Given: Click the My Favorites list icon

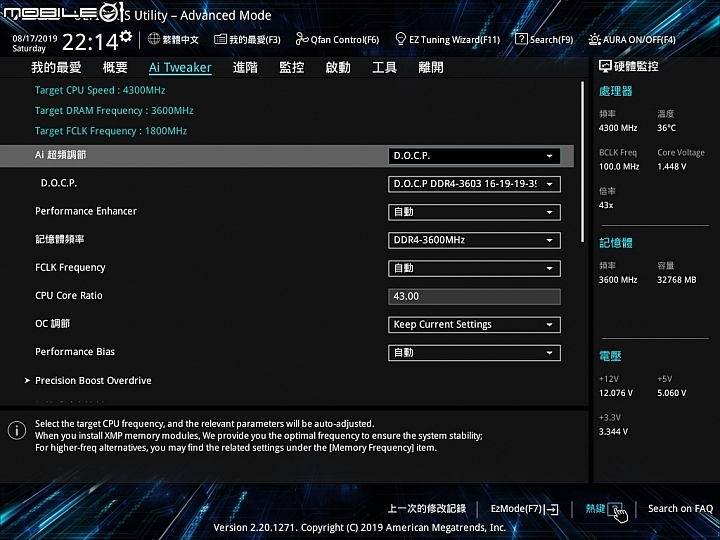Looking at the screenshot, I should tap(220, 39).
